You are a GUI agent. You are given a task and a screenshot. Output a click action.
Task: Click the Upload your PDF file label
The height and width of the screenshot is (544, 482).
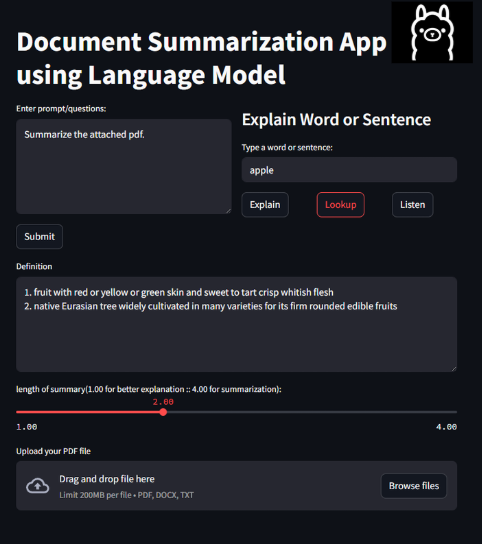53,451
